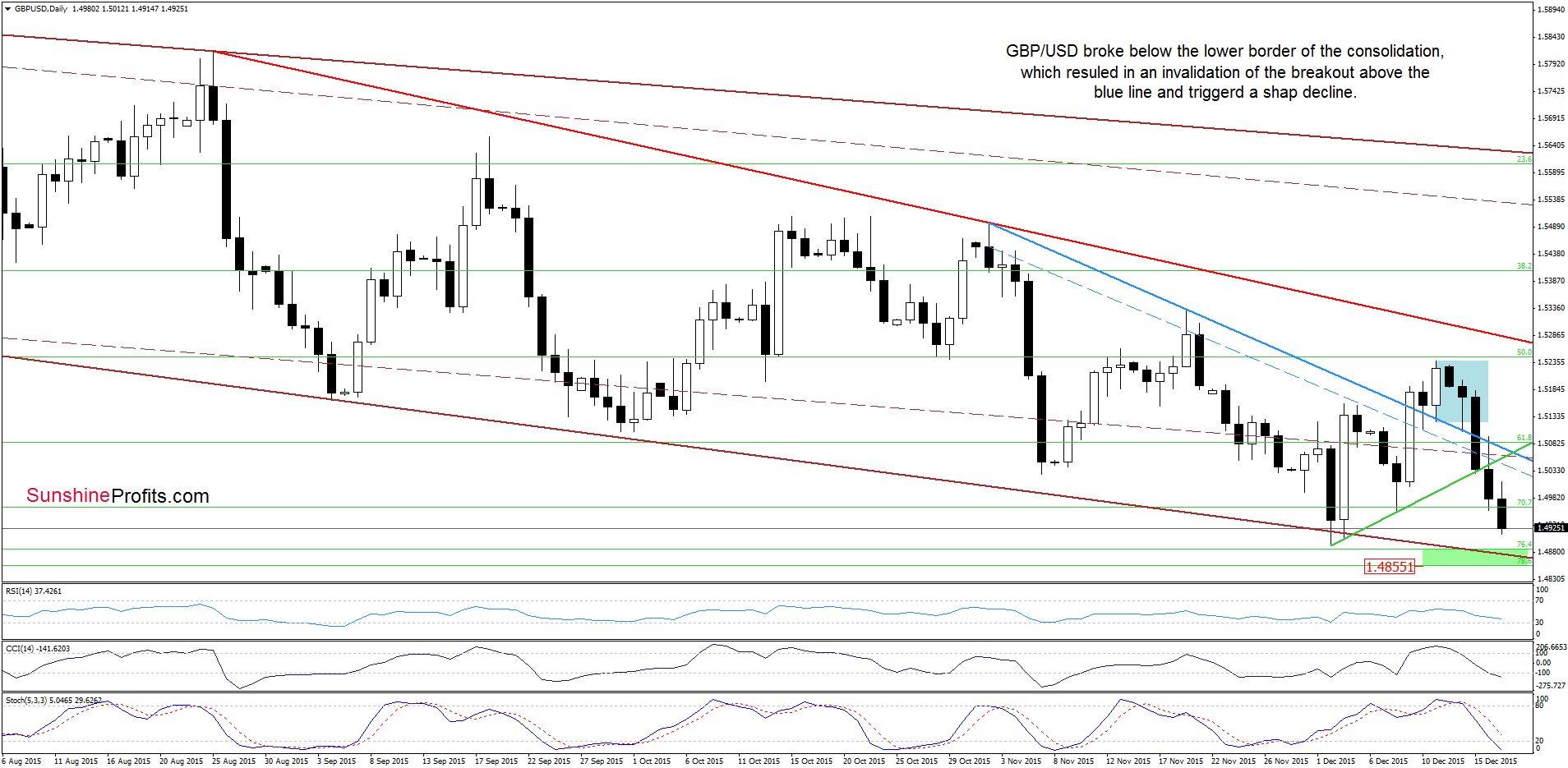This screenshot has width=1568, height=768.
Task: Click the 1 Dec 2015 date label
Action: (x=1335, y=761)
